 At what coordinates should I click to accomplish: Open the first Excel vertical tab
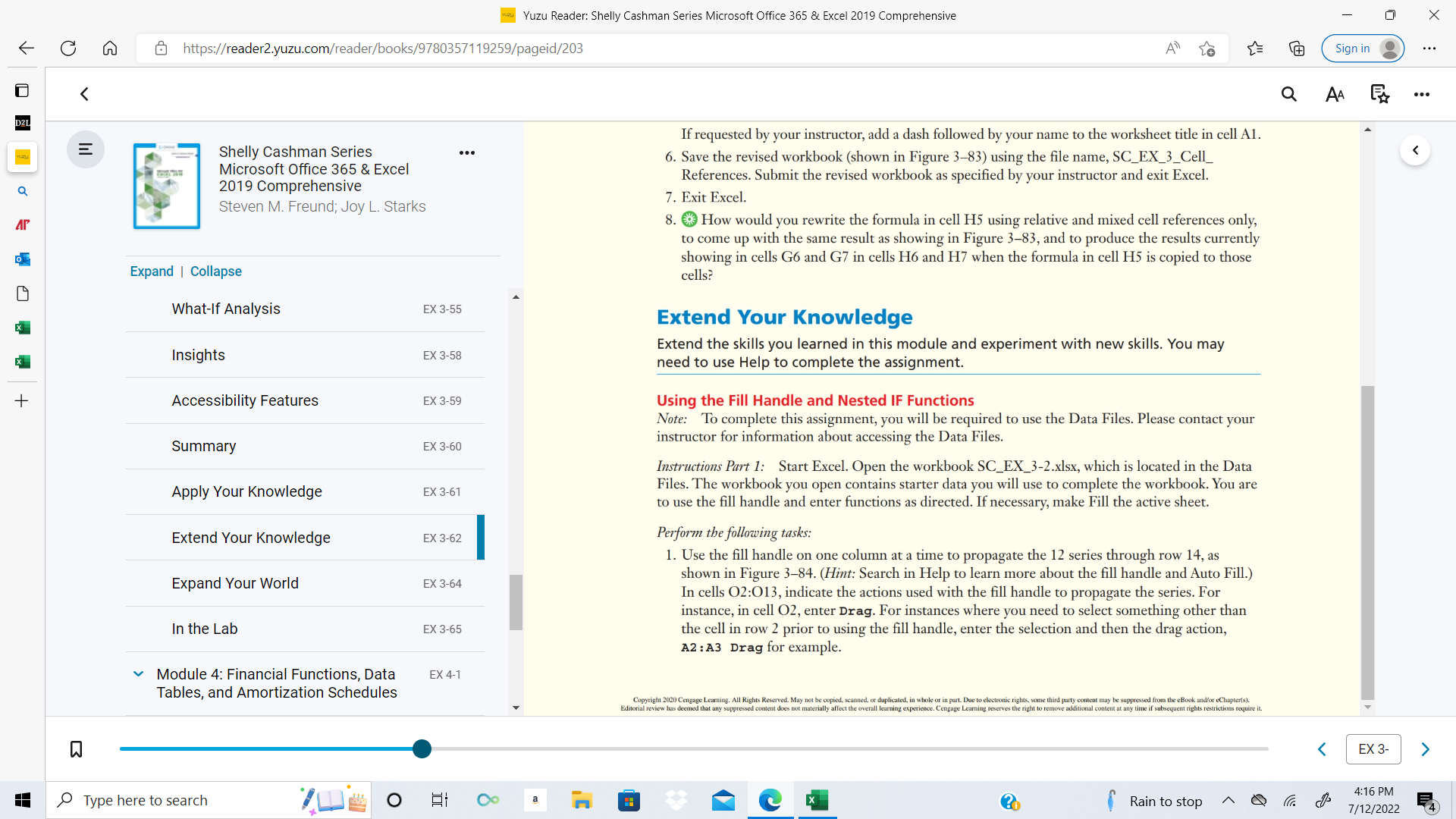22,328
